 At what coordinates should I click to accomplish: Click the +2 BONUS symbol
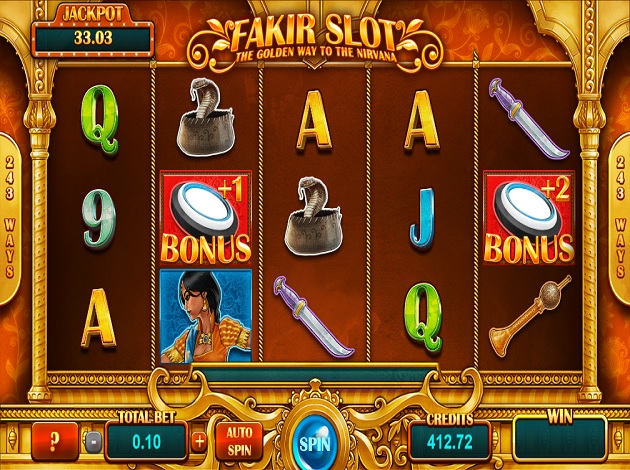tap(529, 217)
